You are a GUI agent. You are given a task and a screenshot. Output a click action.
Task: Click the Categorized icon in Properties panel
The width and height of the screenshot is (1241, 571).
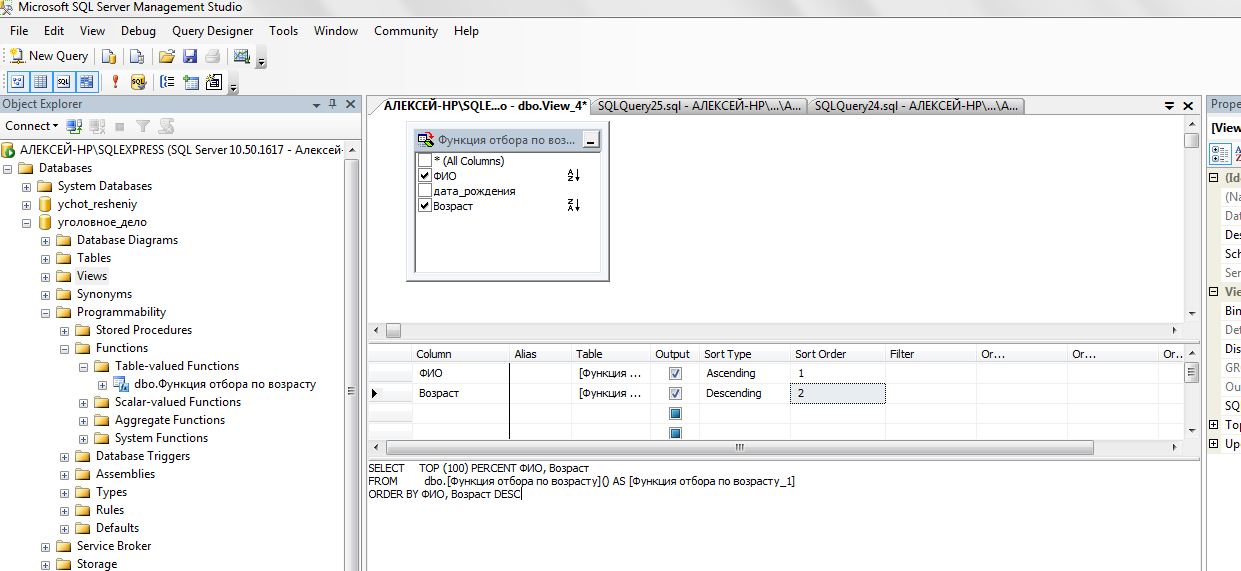point(1221,153)
